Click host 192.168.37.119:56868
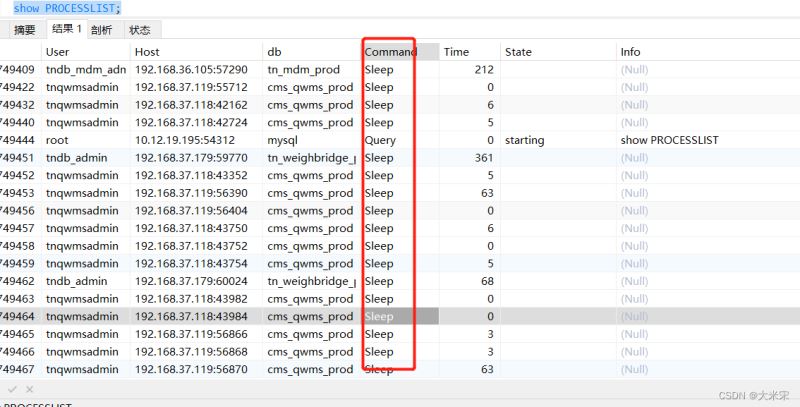The width and height of the screenshot is (800, 407). 191,351
